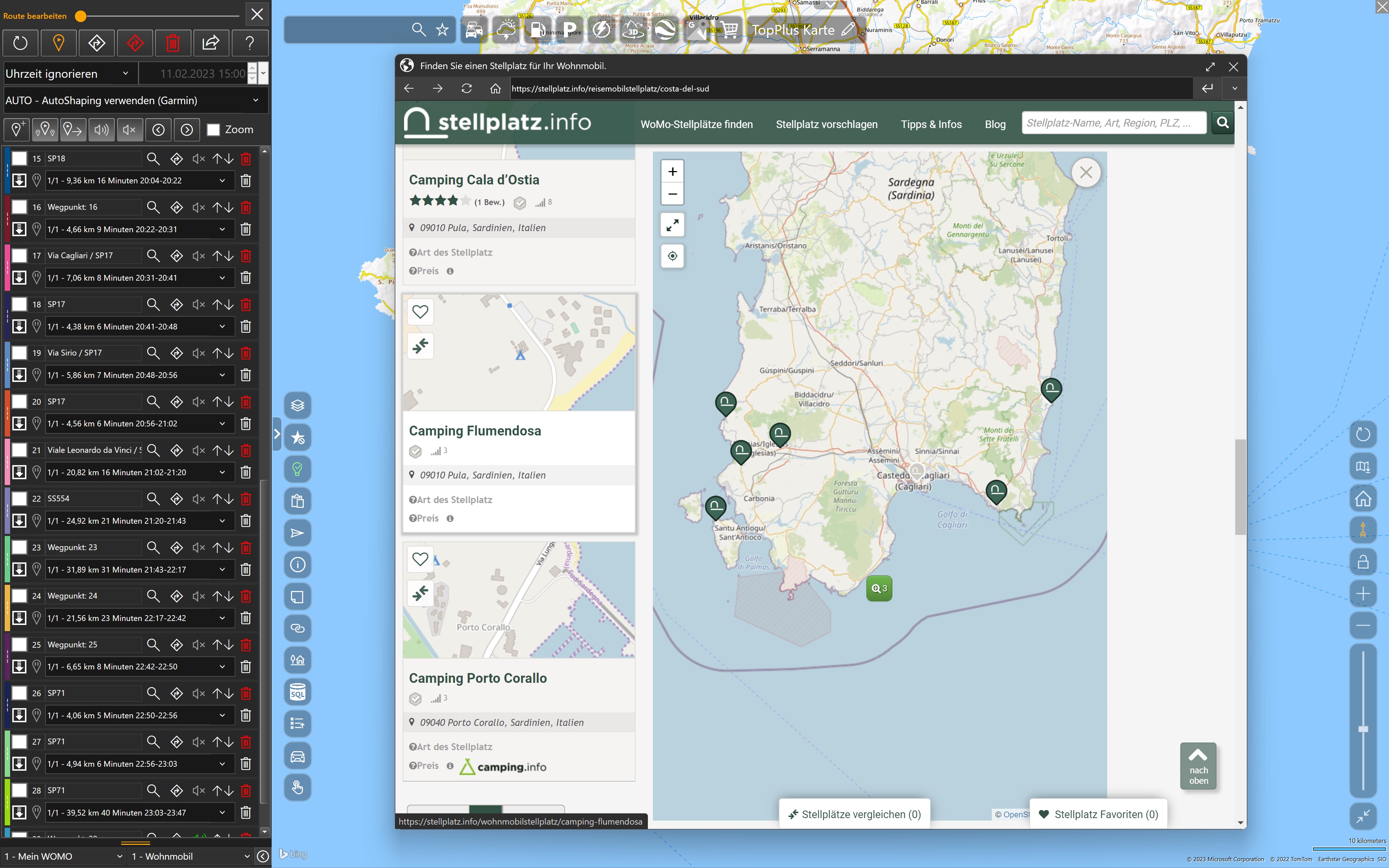Click the red delete route trash icon

point(173,43)
